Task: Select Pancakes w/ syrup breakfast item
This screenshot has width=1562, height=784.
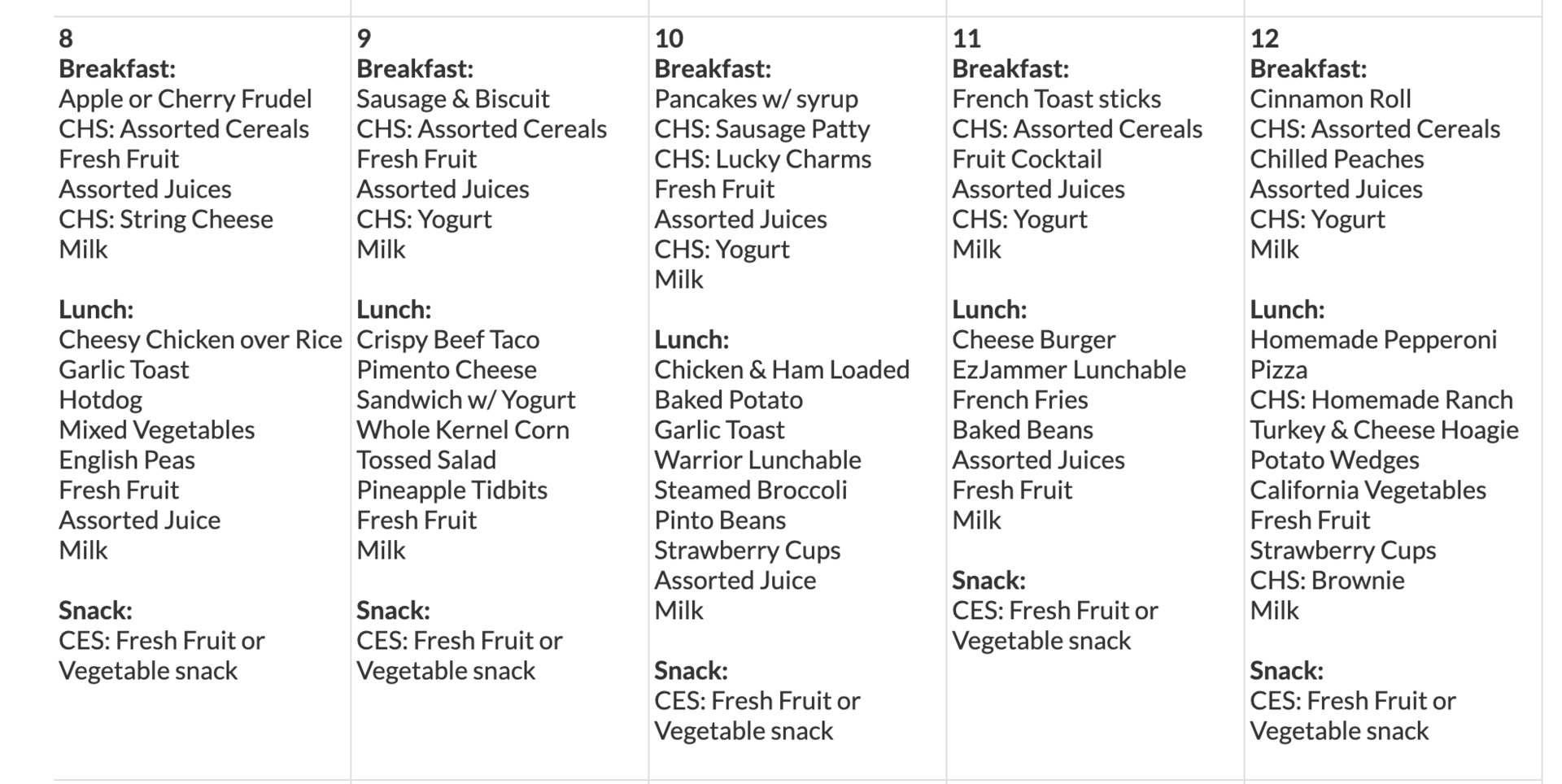Action: click(x=757, y=99)
